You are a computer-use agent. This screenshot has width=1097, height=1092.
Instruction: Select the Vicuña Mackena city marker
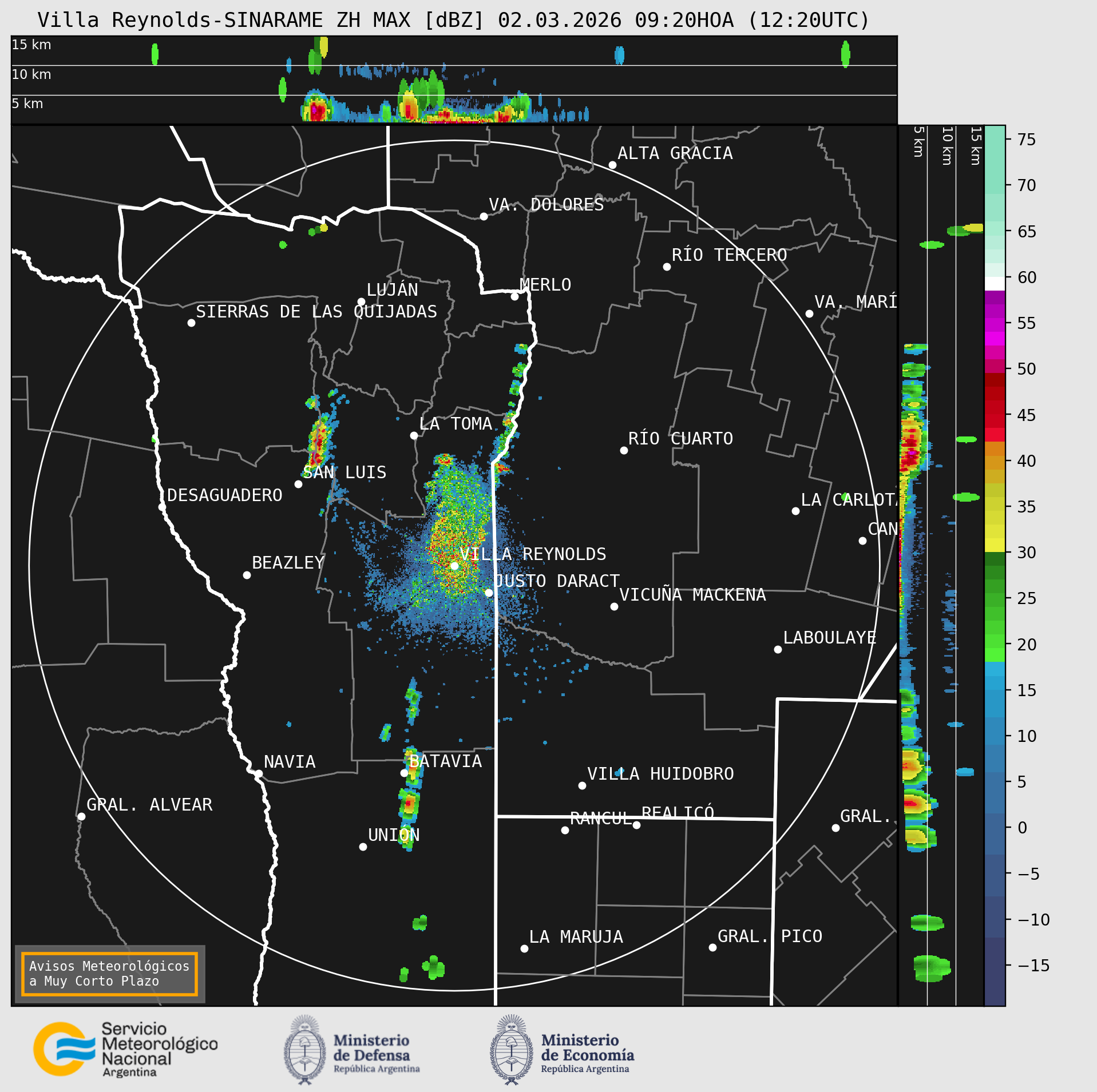[x=614, y=606]
